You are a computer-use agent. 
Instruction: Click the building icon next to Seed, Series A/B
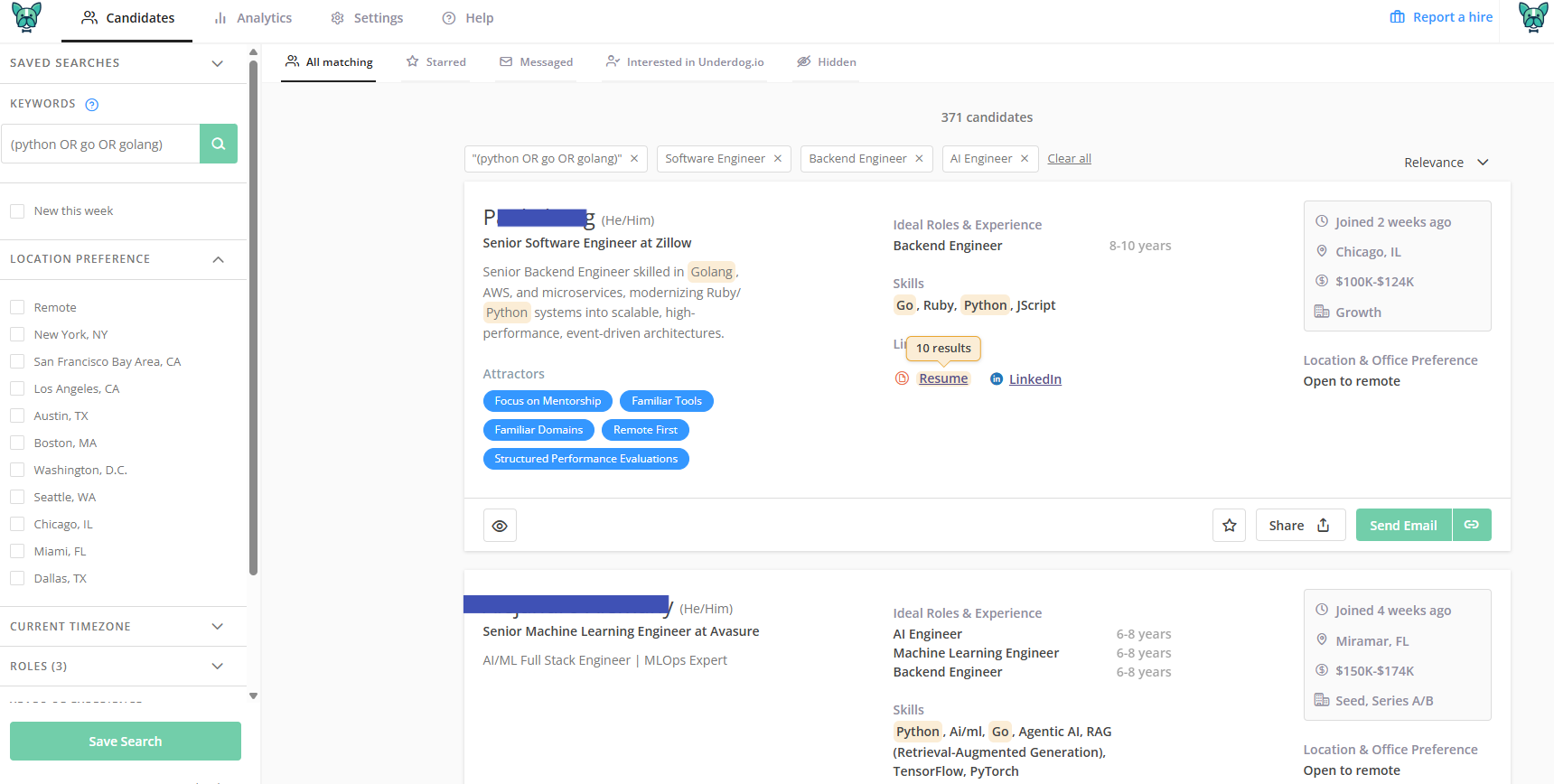[1322, 700]
